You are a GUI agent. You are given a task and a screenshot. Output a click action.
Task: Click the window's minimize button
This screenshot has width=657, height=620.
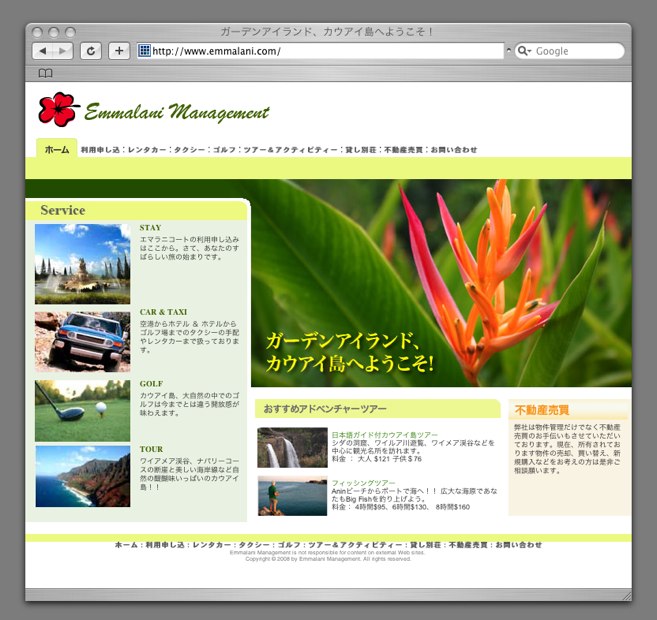pyautogui.click(x=54, y=32)
